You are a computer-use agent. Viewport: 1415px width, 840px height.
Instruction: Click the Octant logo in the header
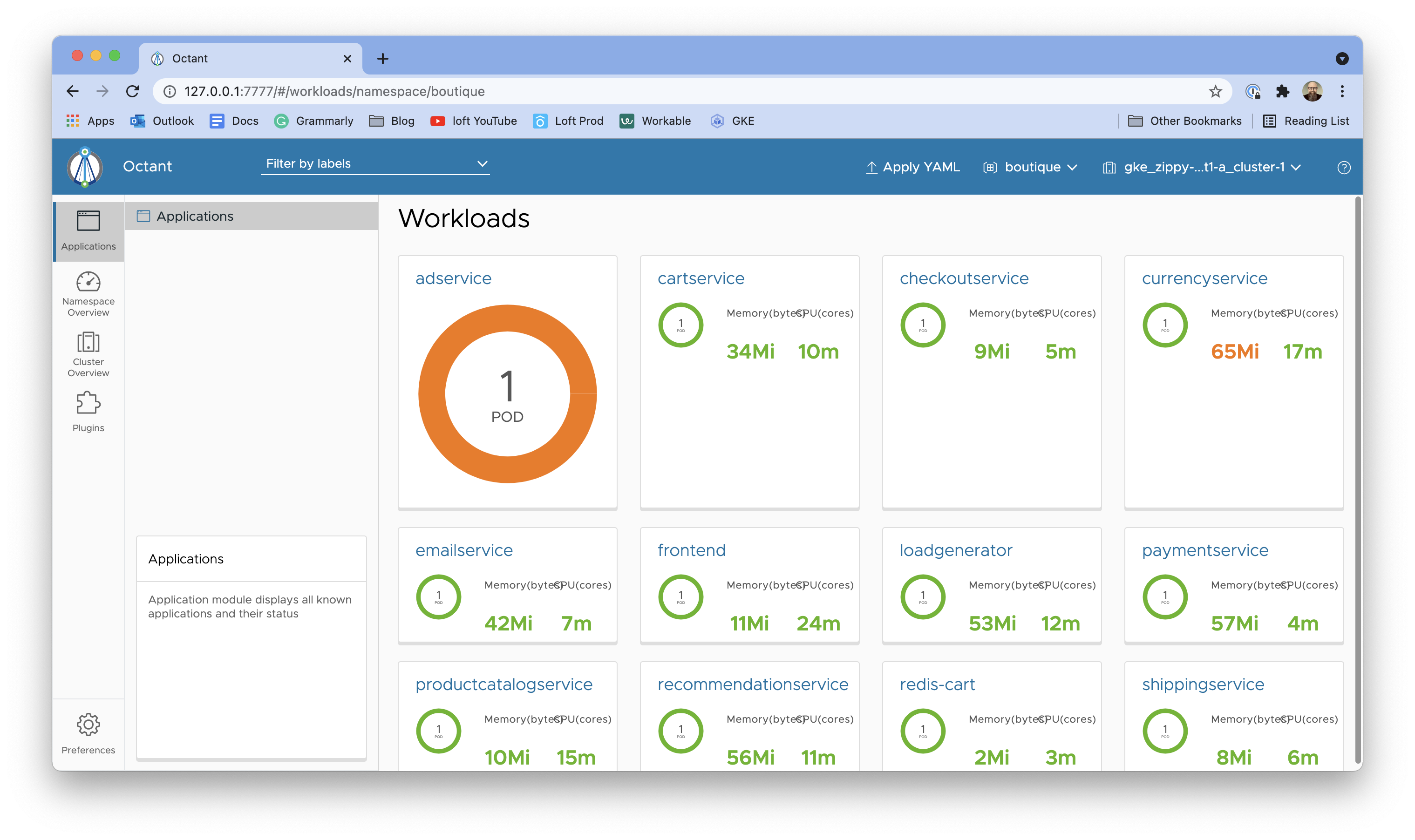(x=84, y=166)
